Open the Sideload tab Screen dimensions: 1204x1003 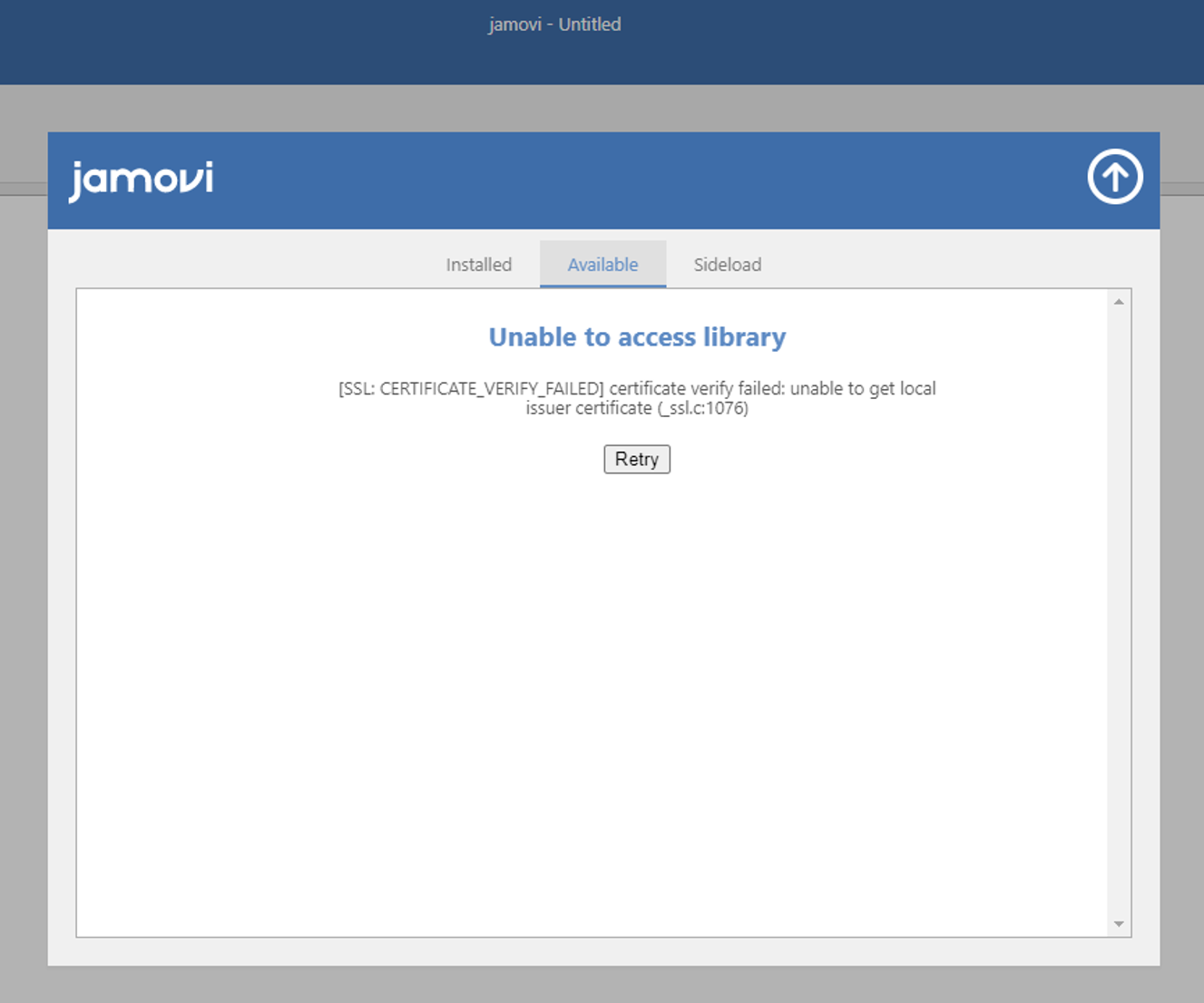[x=727, y=265]
